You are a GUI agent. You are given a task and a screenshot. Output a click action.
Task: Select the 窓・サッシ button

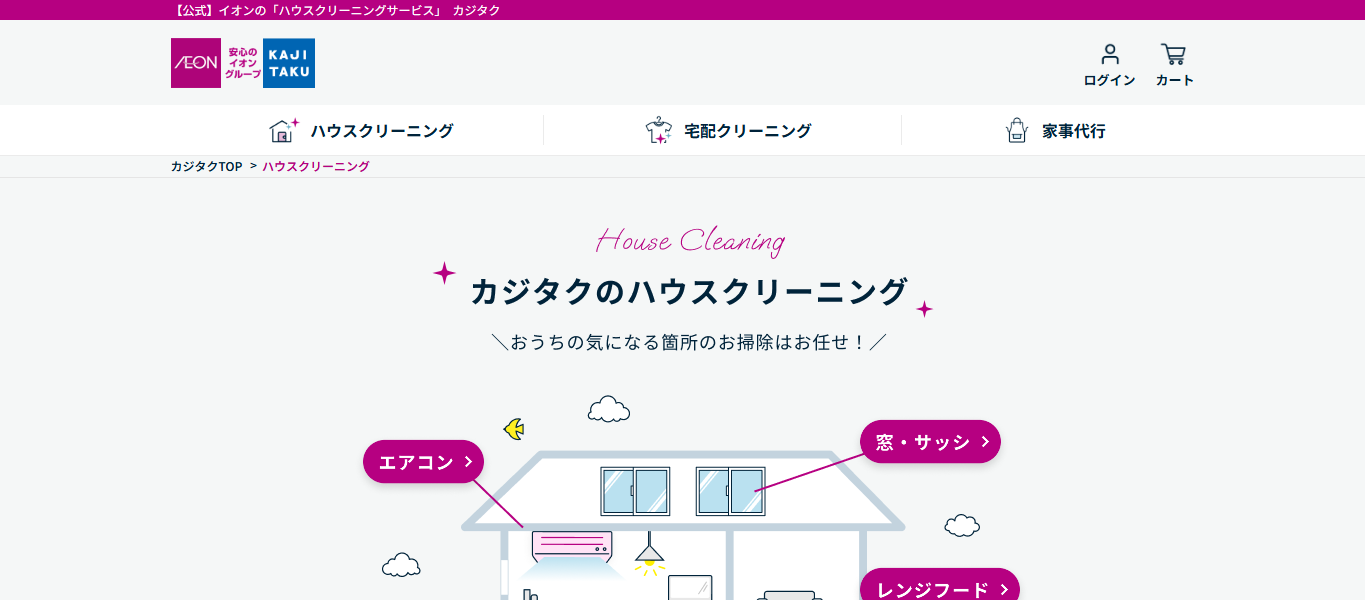[930, 442]
